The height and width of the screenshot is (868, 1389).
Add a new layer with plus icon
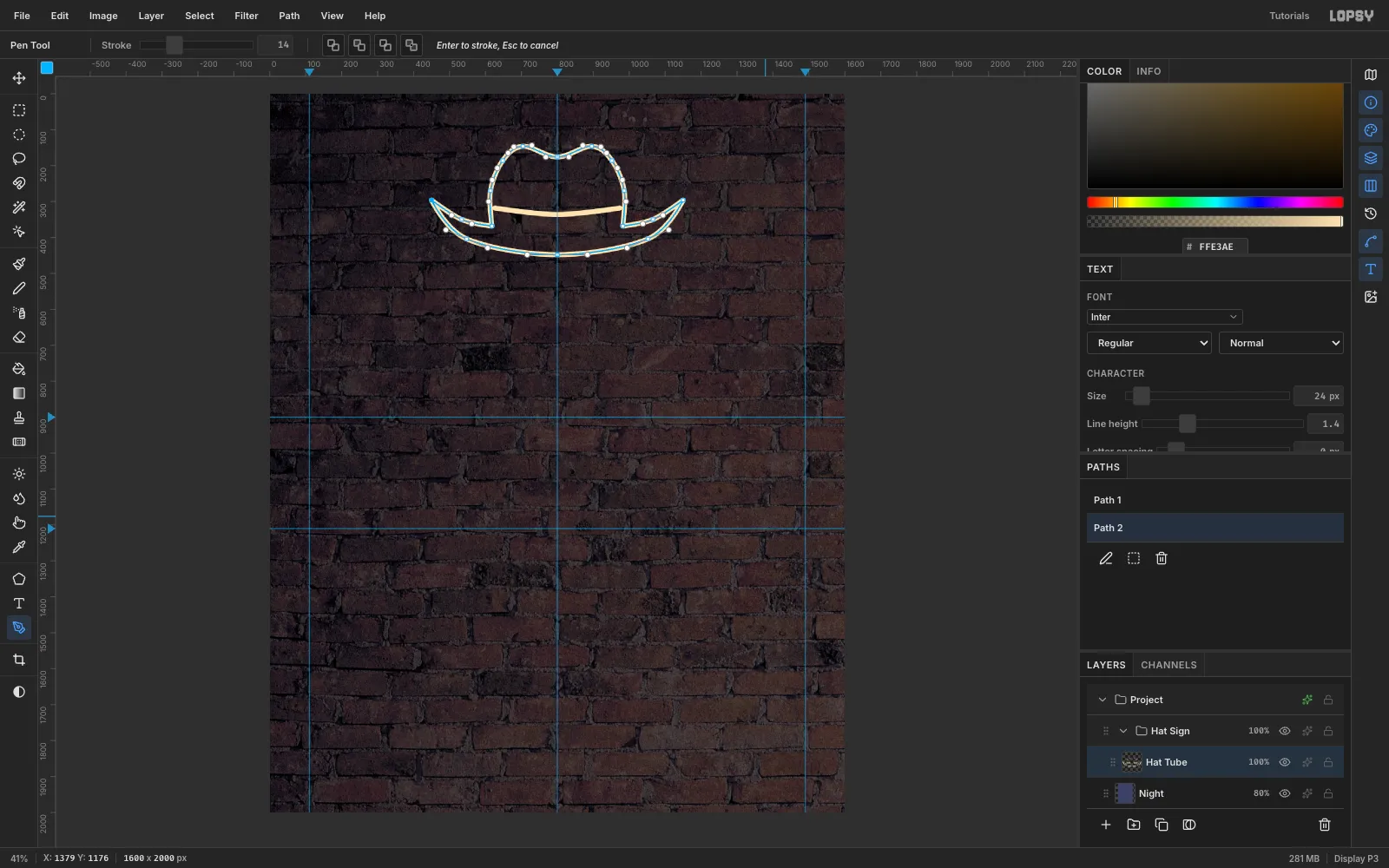1106,825
